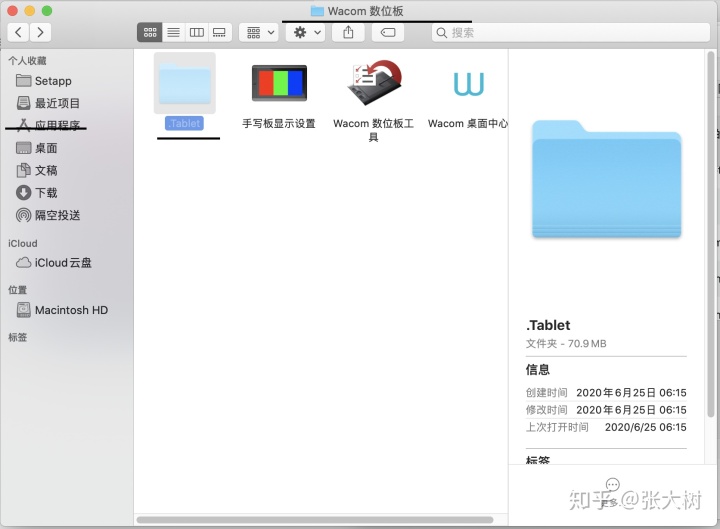Switch to icon view mode

click(150, 32)
